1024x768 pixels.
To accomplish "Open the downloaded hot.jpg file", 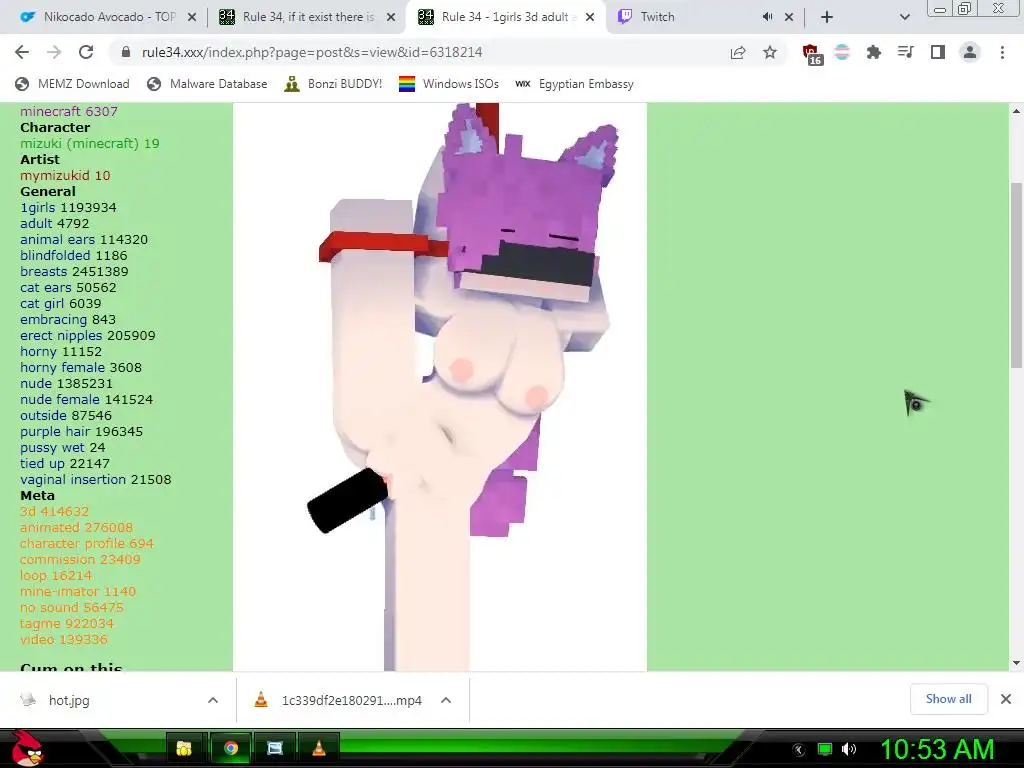I will [x=69, y=700].
